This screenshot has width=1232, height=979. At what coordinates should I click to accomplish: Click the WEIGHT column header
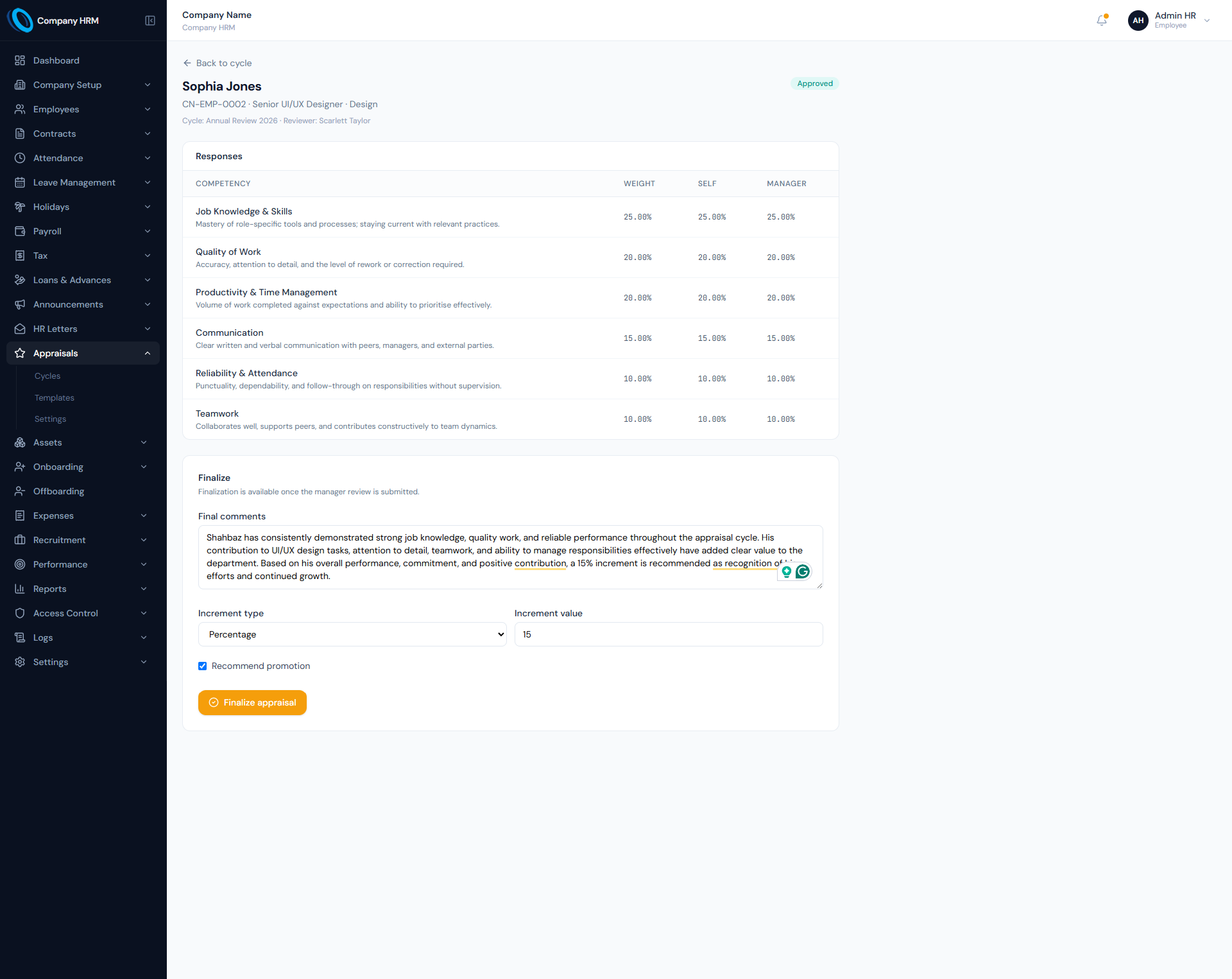pos(639,184)
